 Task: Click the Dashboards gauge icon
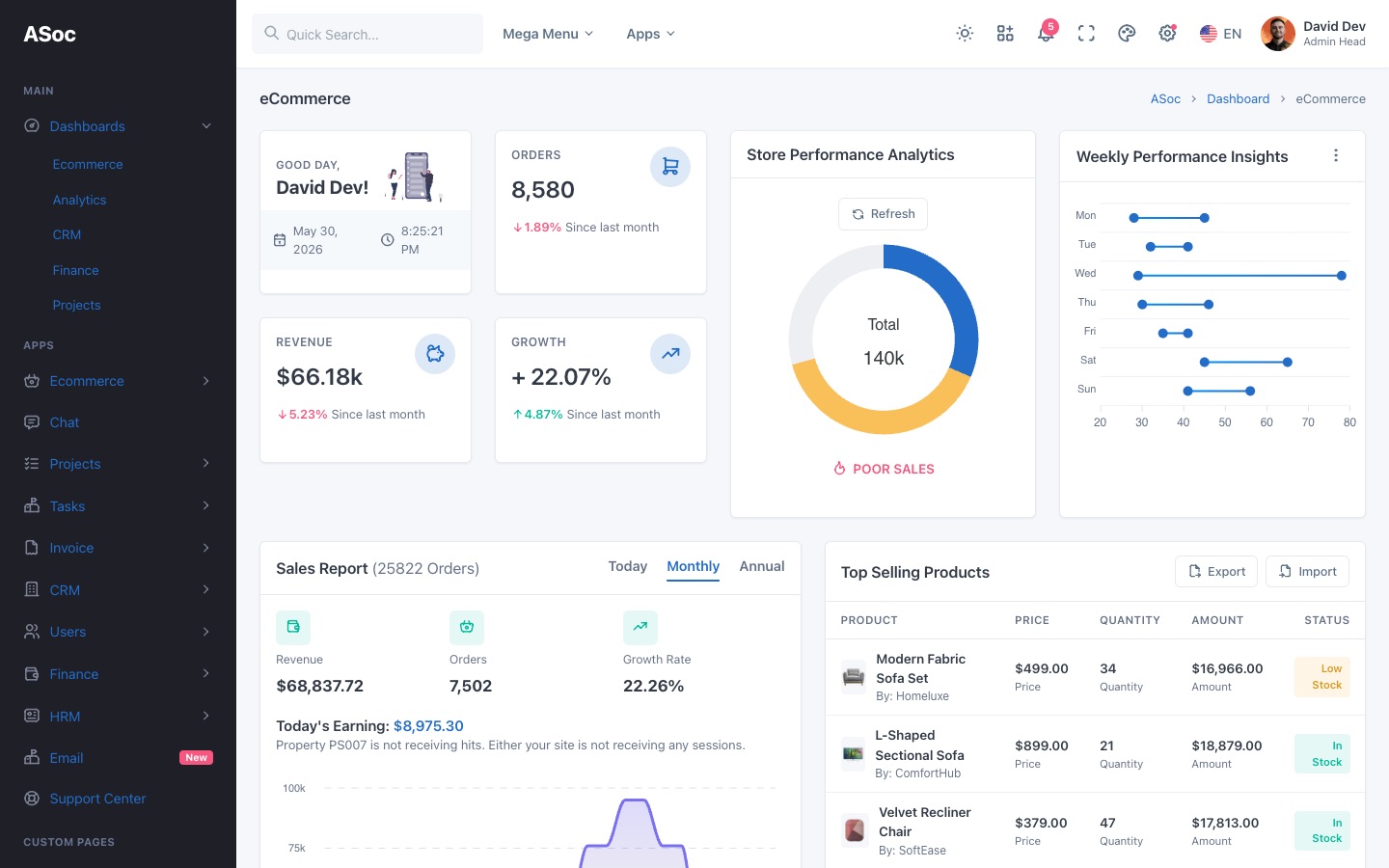click(32, 126)
